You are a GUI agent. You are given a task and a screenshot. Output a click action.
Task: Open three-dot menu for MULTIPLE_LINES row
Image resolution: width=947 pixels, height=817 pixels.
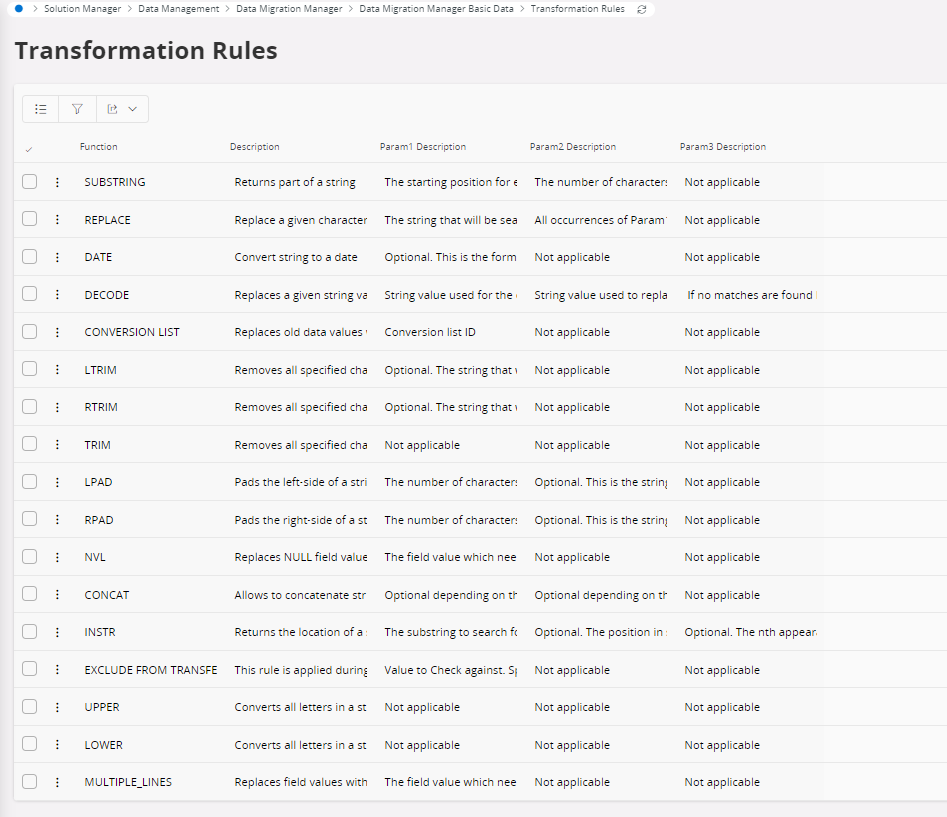point(57,782)
